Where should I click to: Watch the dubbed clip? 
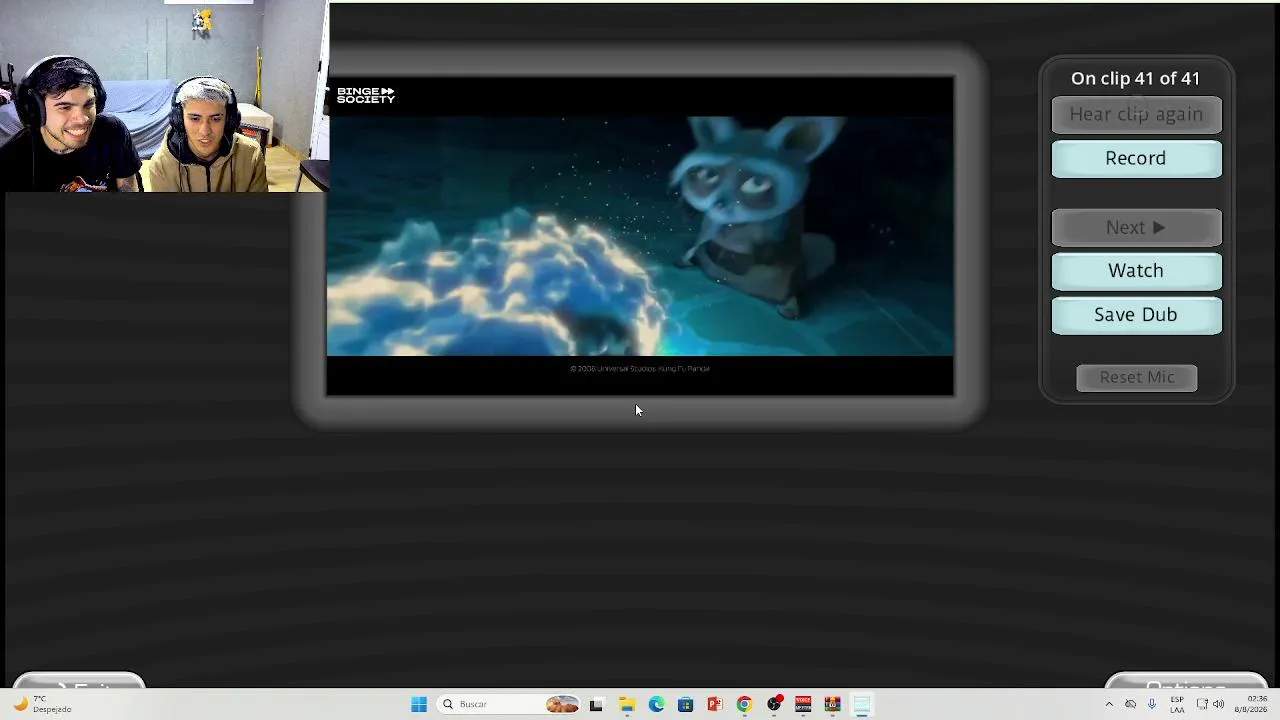coord(1136,271)
